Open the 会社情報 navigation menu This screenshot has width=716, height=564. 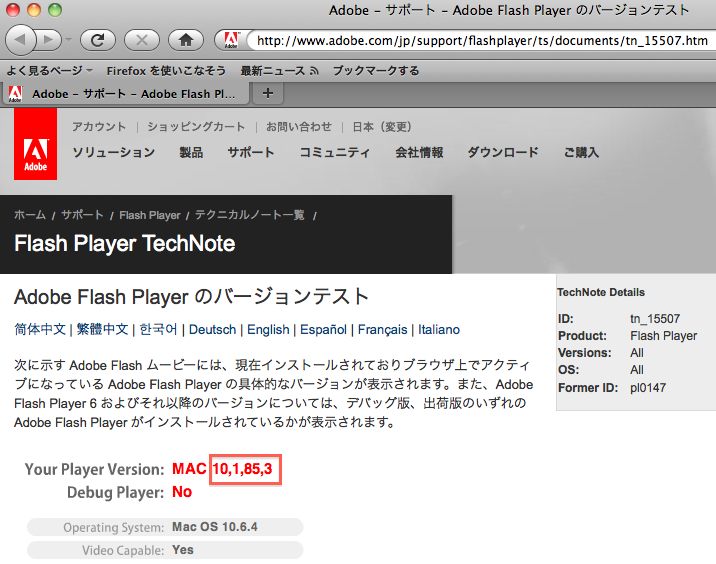419,152
